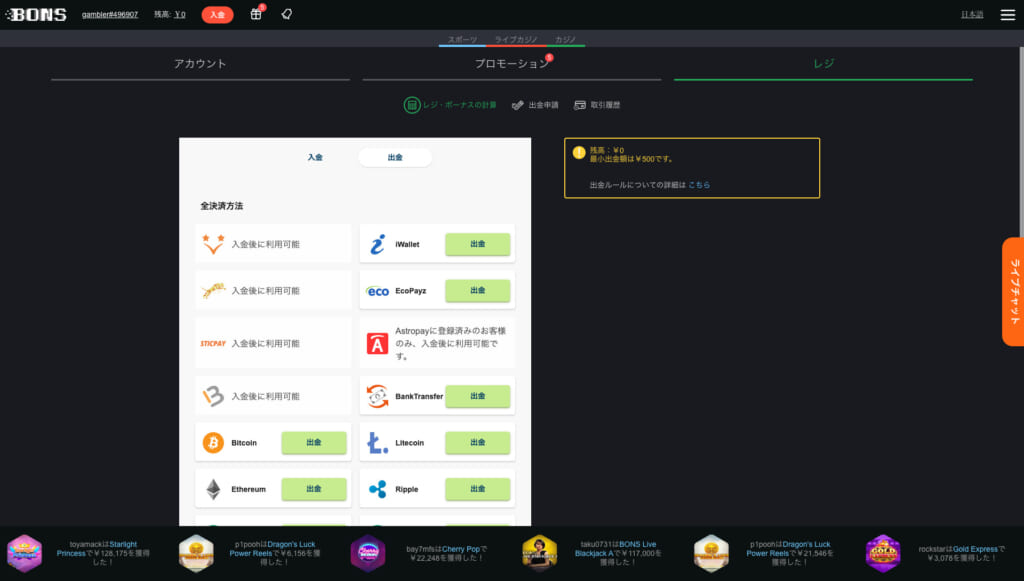Click the gray B payment logo

213,396
